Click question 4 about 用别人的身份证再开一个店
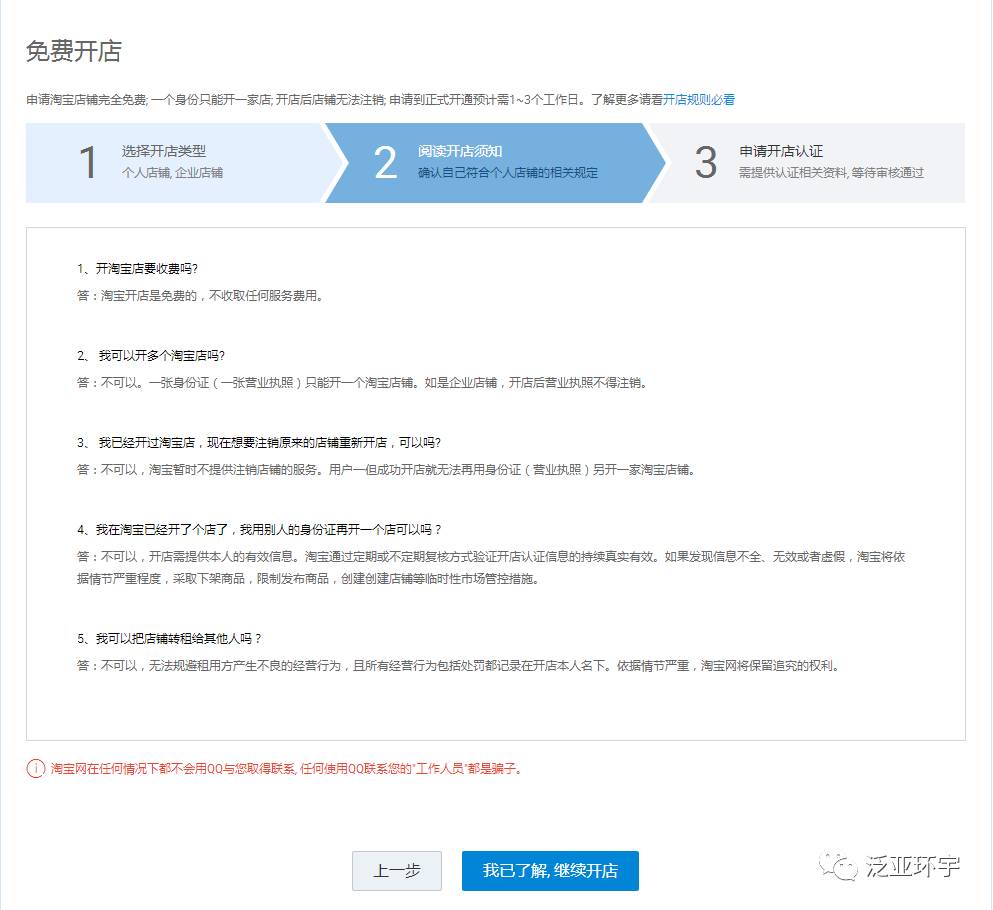This screenshot has height=910, width=993. (x=259, y=529)
